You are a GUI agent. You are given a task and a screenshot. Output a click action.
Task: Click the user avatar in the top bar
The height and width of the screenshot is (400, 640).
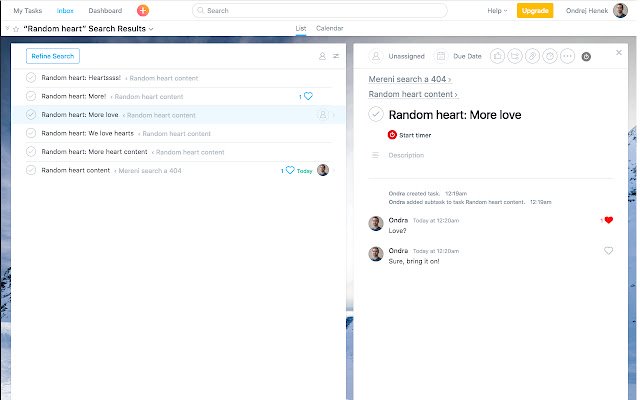620,11
